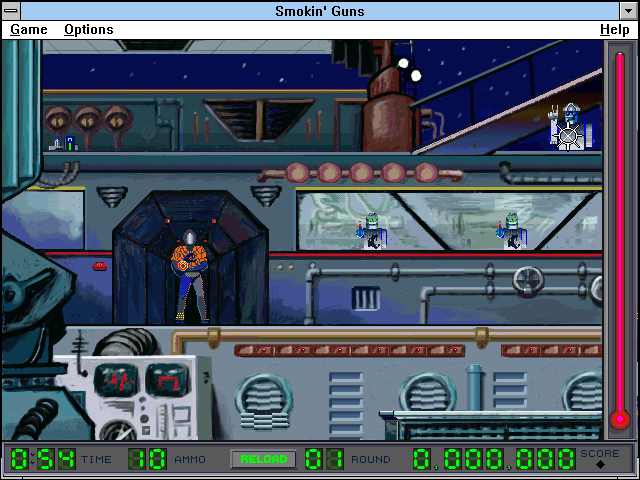Click the green countdown timer display
This screenshot has width=640, height=480.
point(42,459)
